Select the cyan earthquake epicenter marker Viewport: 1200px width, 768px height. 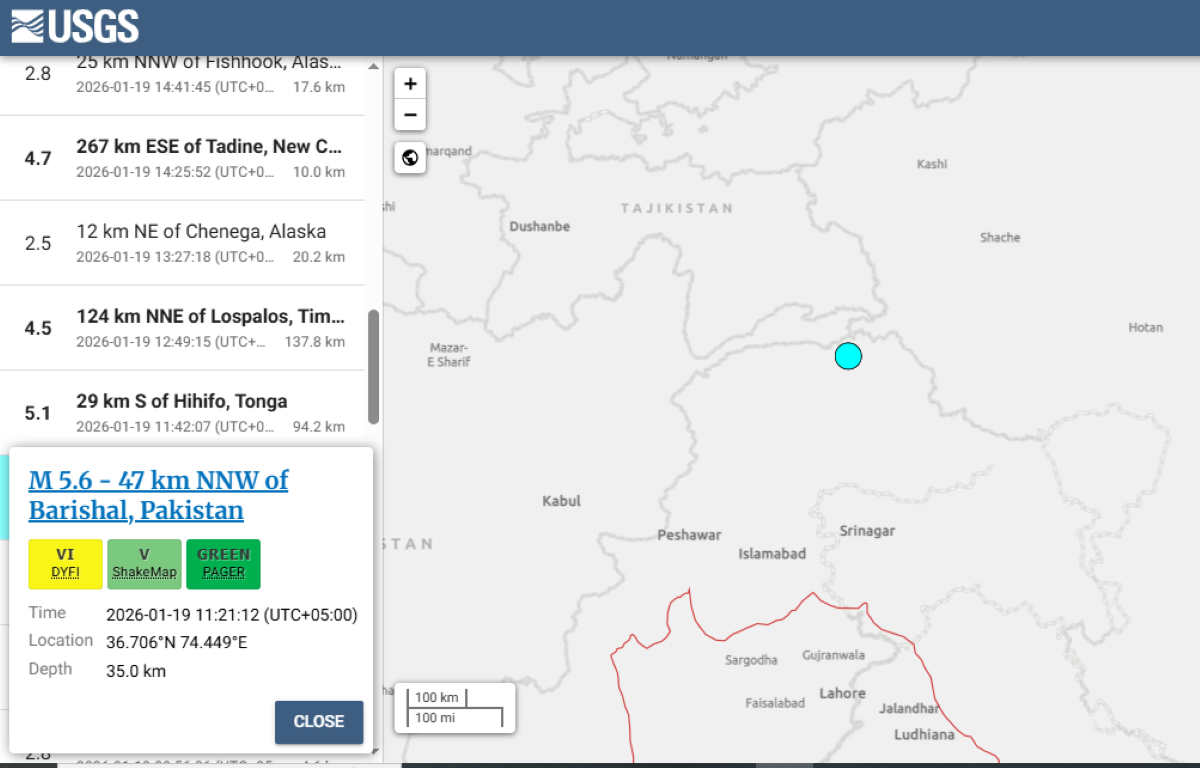[848, 355]
